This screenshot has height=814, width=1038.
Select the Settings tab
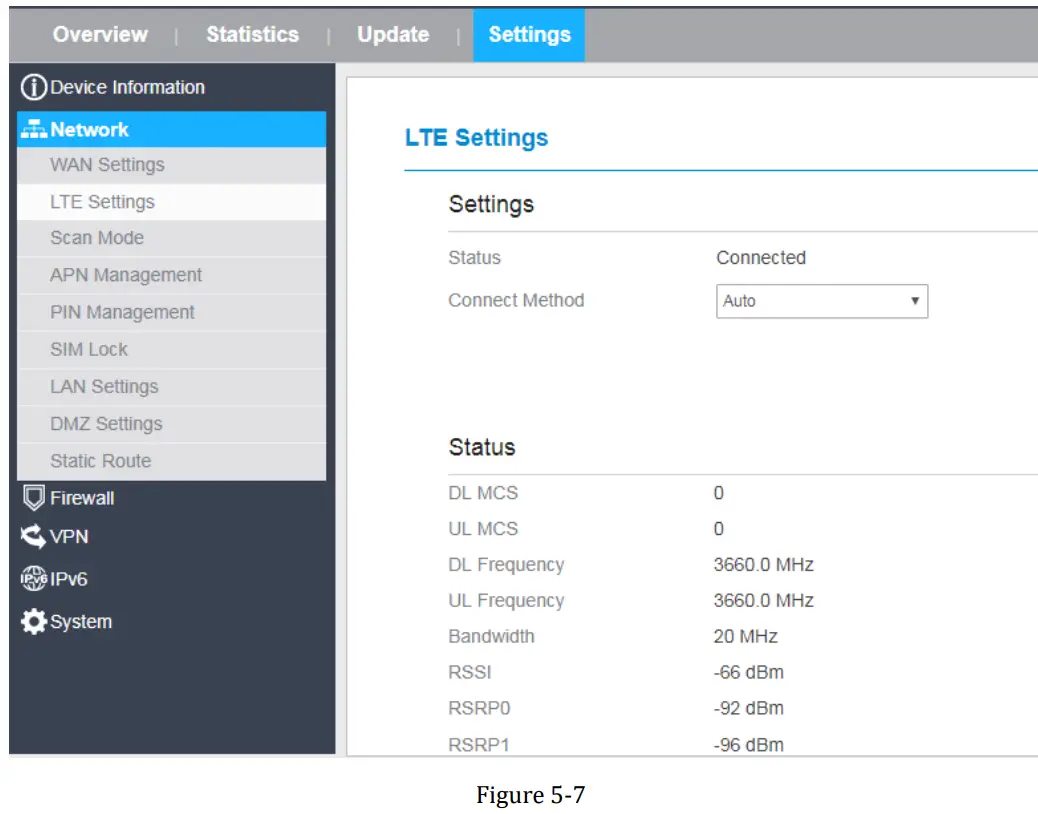click(529, 35)
